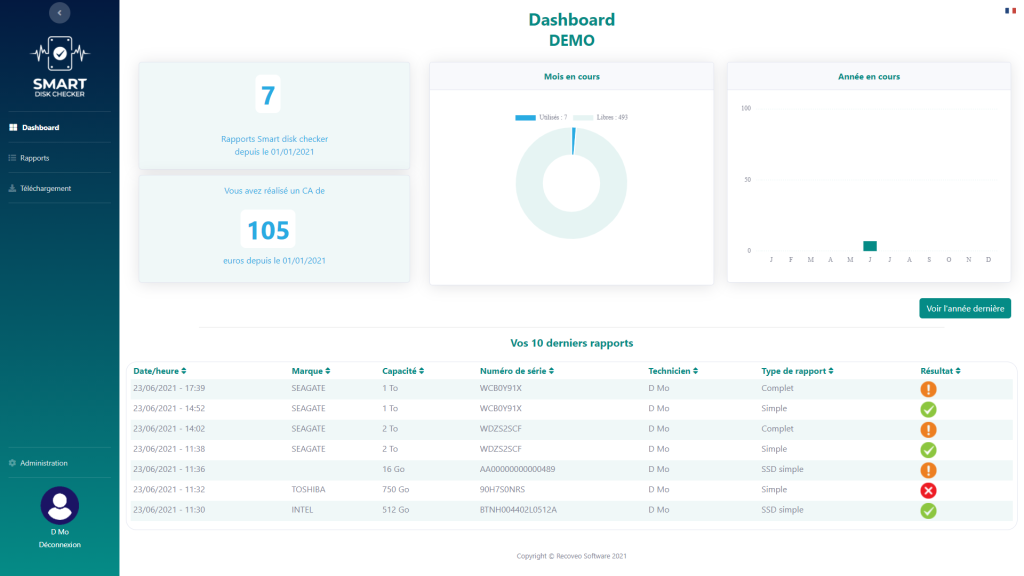Click the green check result icon for INTEL
This screenshot has height=576, width=1024.
(928, 510)
